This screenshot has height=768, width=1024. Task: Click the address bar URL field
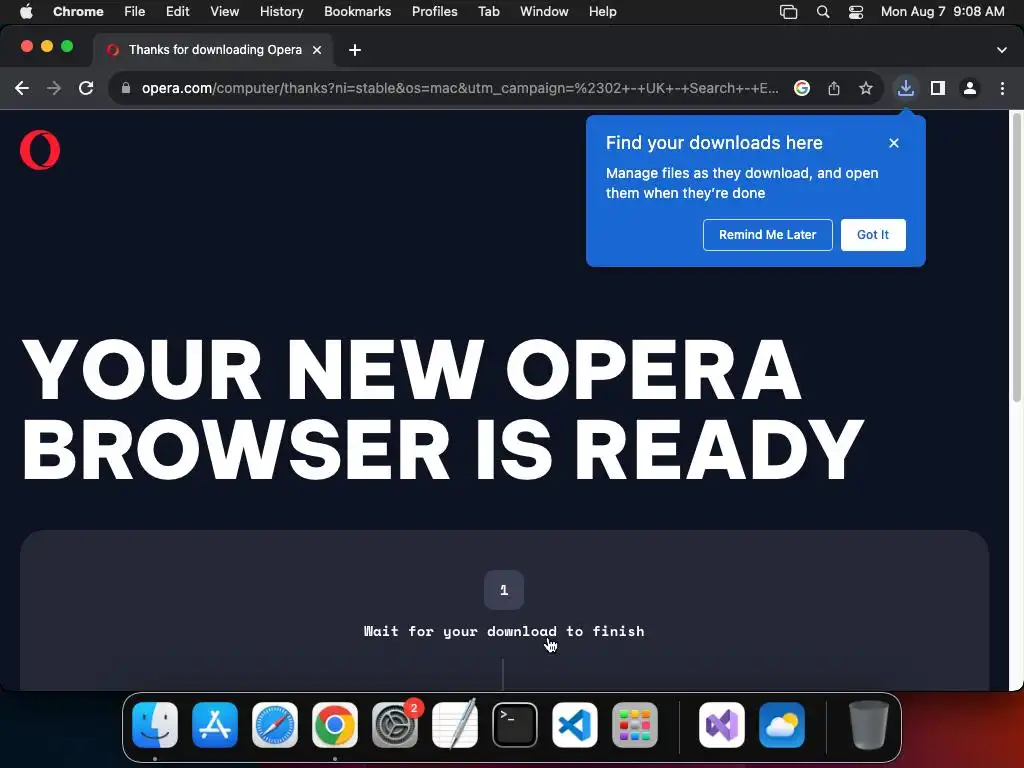460,88
